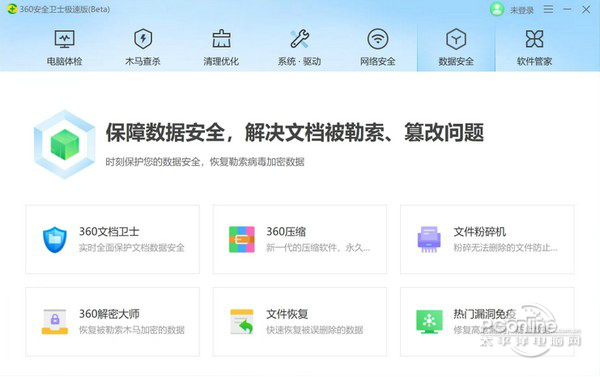Image resolution: width=600 pixels, height=377 pixels.
Task: Open the 清理优化 broom icon
Action: pos(221,39)
